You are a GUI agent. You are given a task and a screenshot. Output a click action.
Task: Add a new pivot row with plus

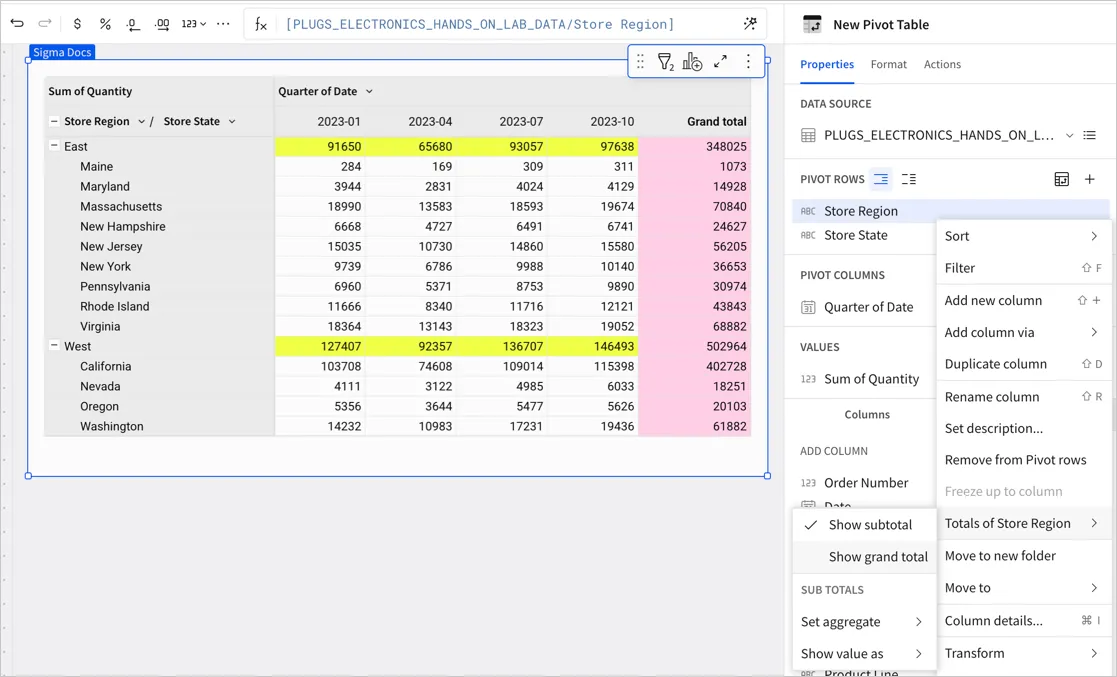point(1089,179)
